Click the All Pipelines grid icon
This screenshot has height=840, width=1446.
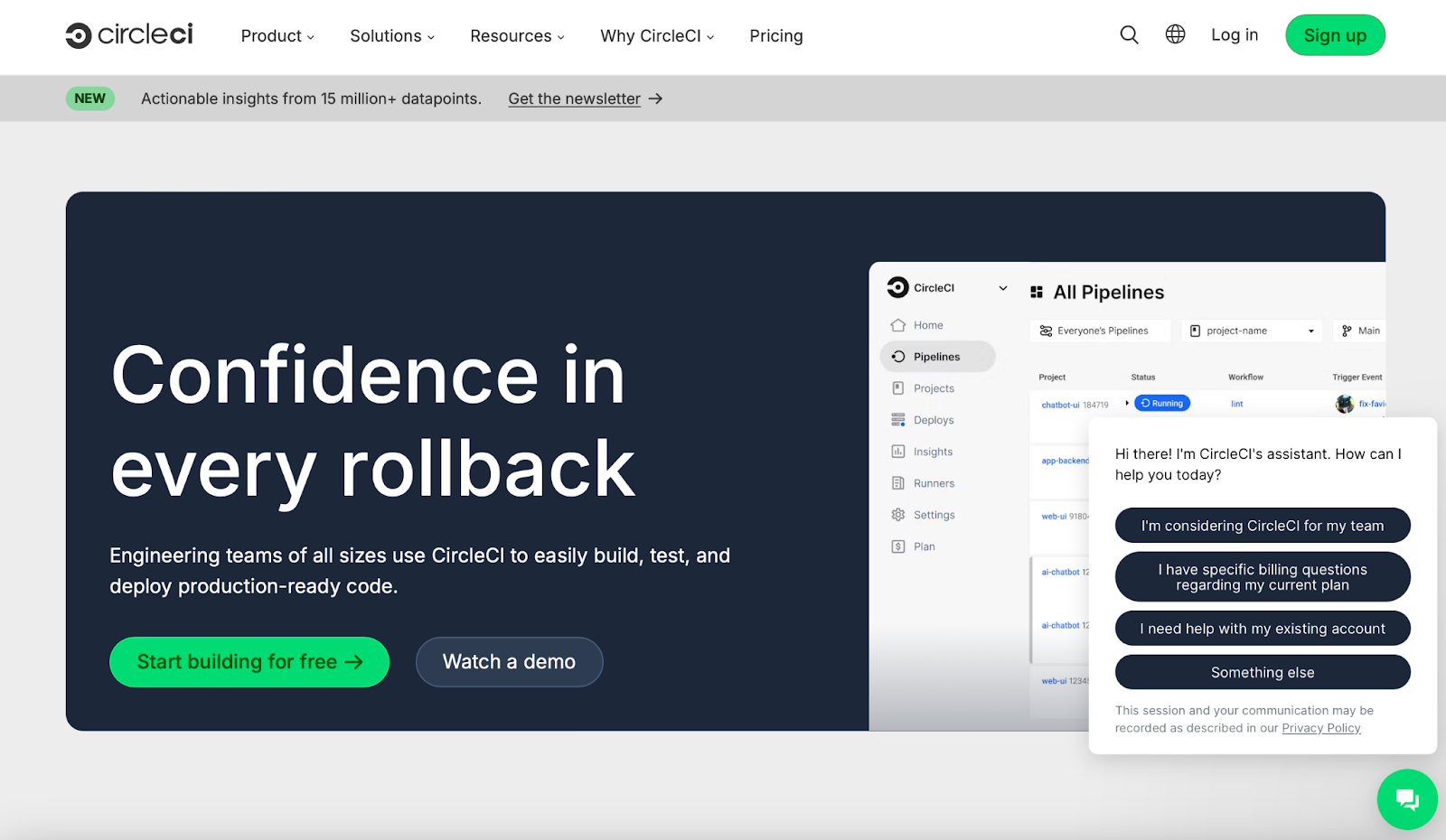click(x=1037, y=292)
